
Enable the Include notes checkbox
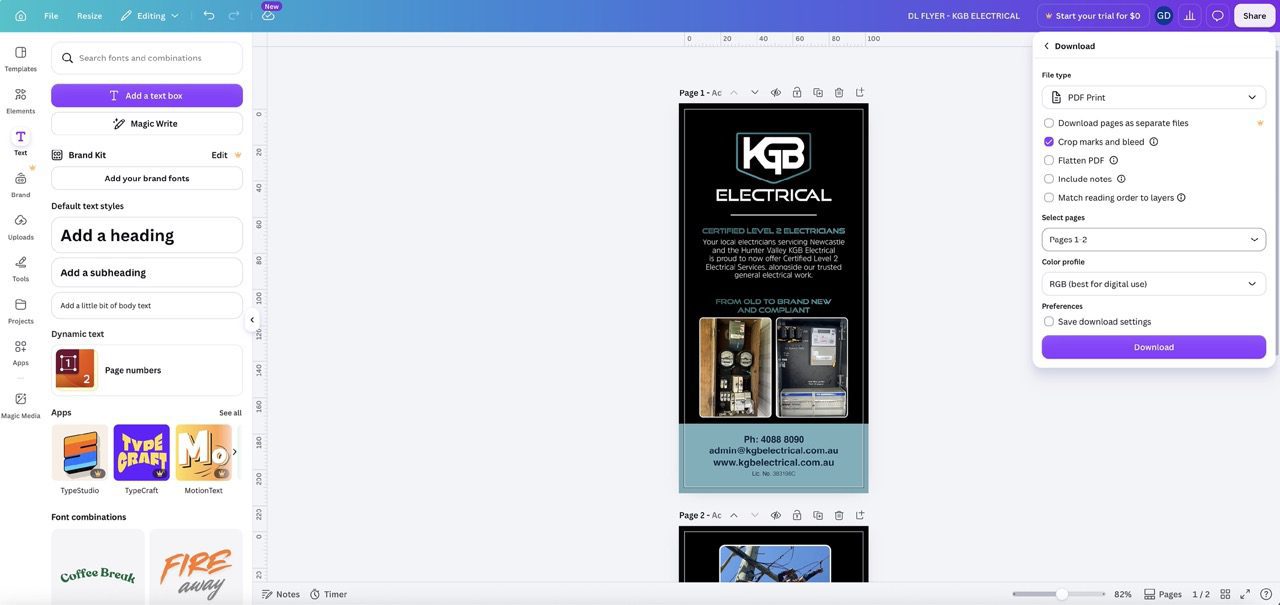tap(1049, 179)
